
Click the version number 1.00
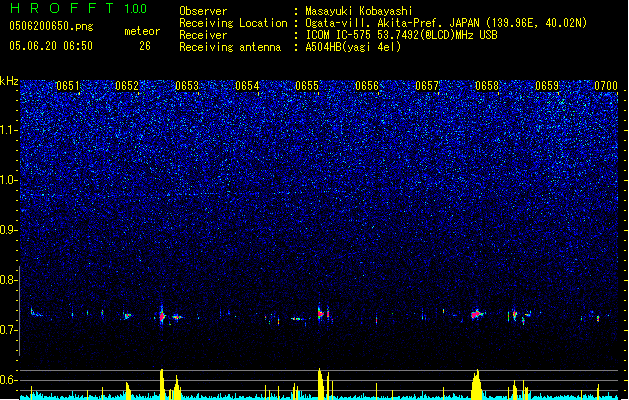136,9
